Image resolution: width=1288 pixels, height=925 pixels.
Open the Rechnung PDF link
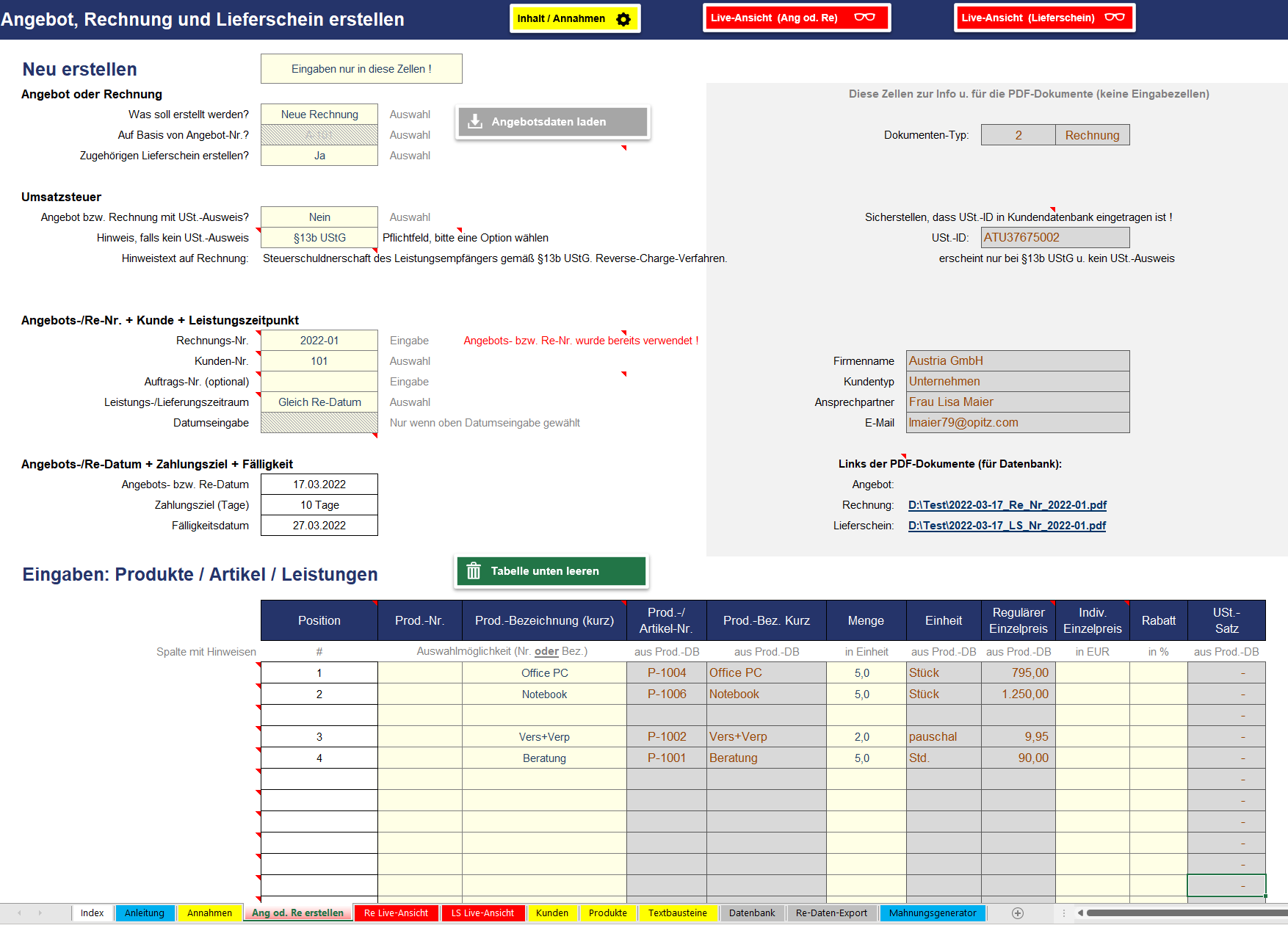1007,505
